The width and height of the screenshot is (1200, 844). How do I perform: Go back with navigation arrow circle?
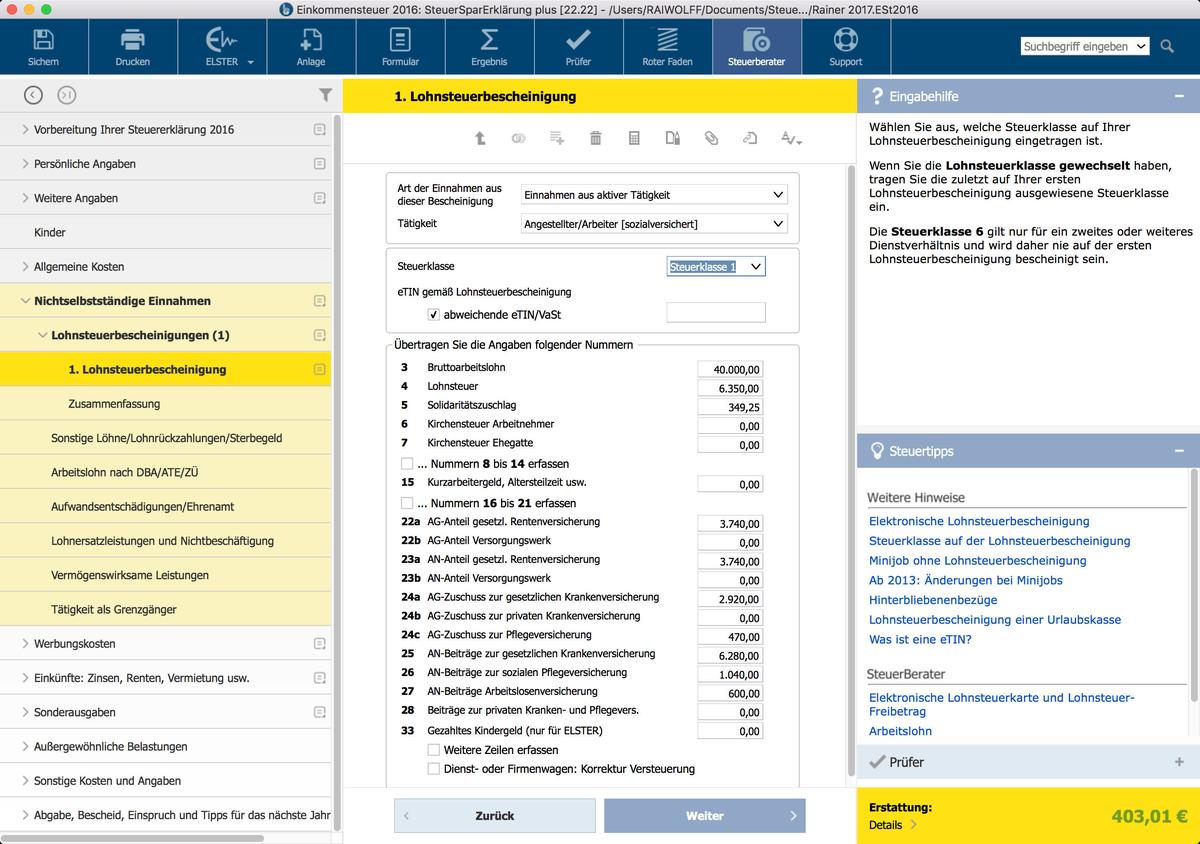click(x=33, y=95)
